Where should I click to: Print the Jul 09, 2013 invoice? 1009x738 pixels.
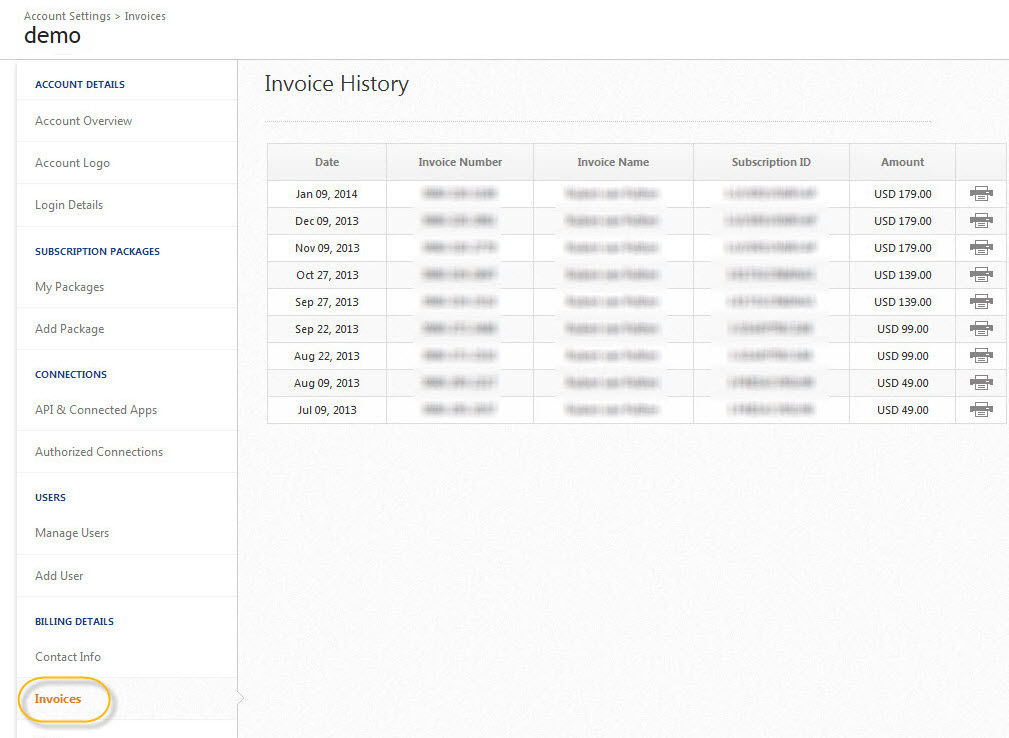point(981,410)
